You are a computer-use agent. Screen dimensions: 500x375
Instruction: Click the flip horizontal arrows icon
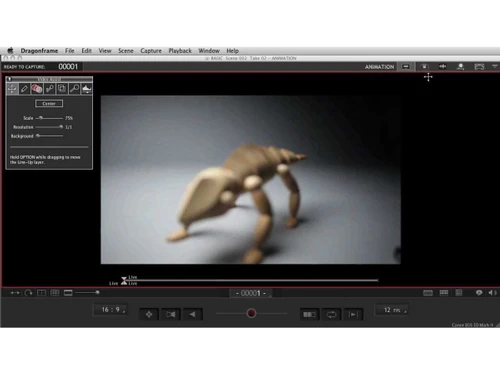point(15,293)
